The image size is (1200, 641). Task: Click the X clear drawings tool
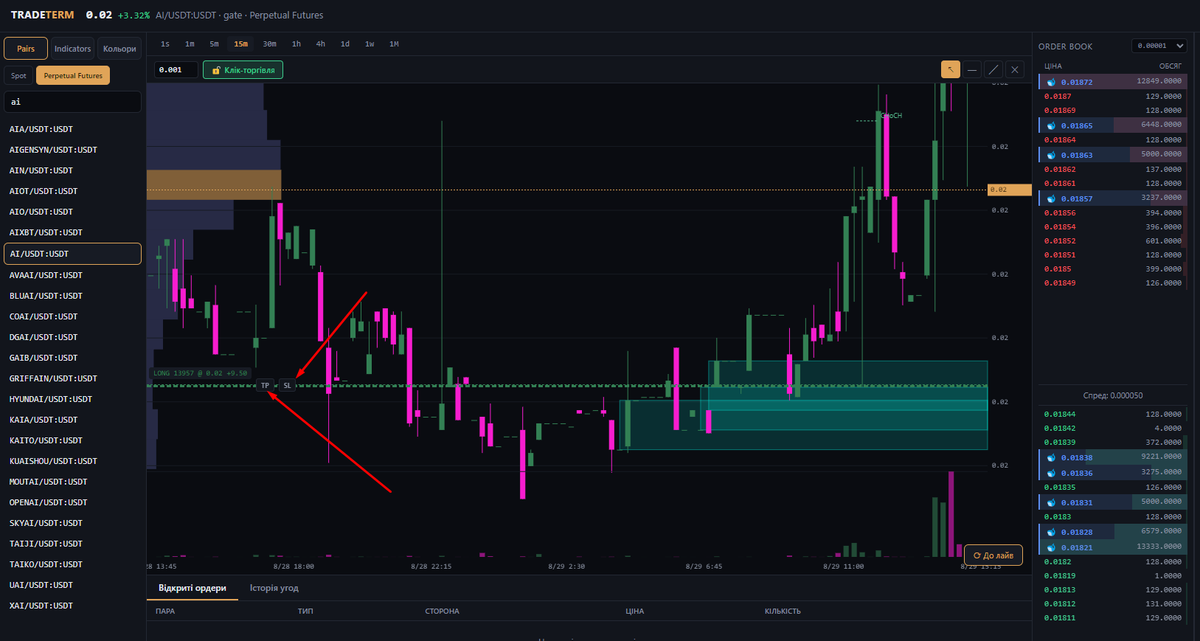[x=1015, y=69]
